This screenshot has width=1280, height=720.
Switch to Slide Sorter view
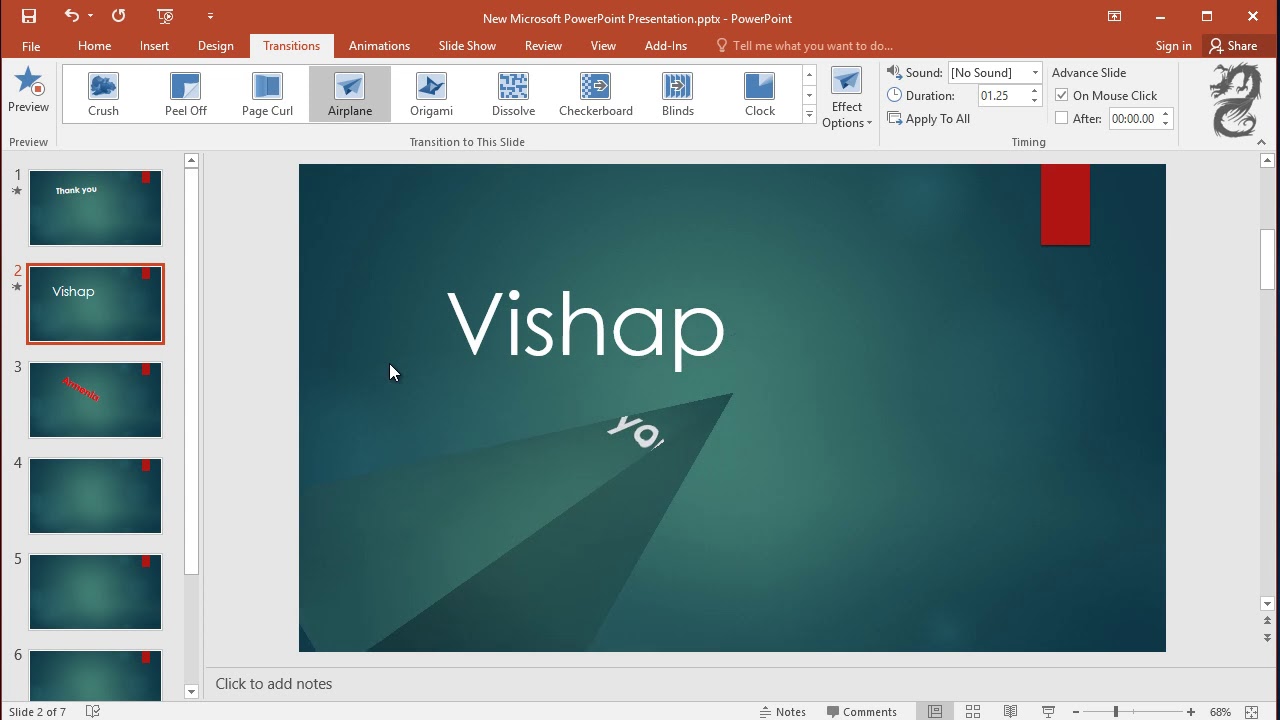coord(973,712)
